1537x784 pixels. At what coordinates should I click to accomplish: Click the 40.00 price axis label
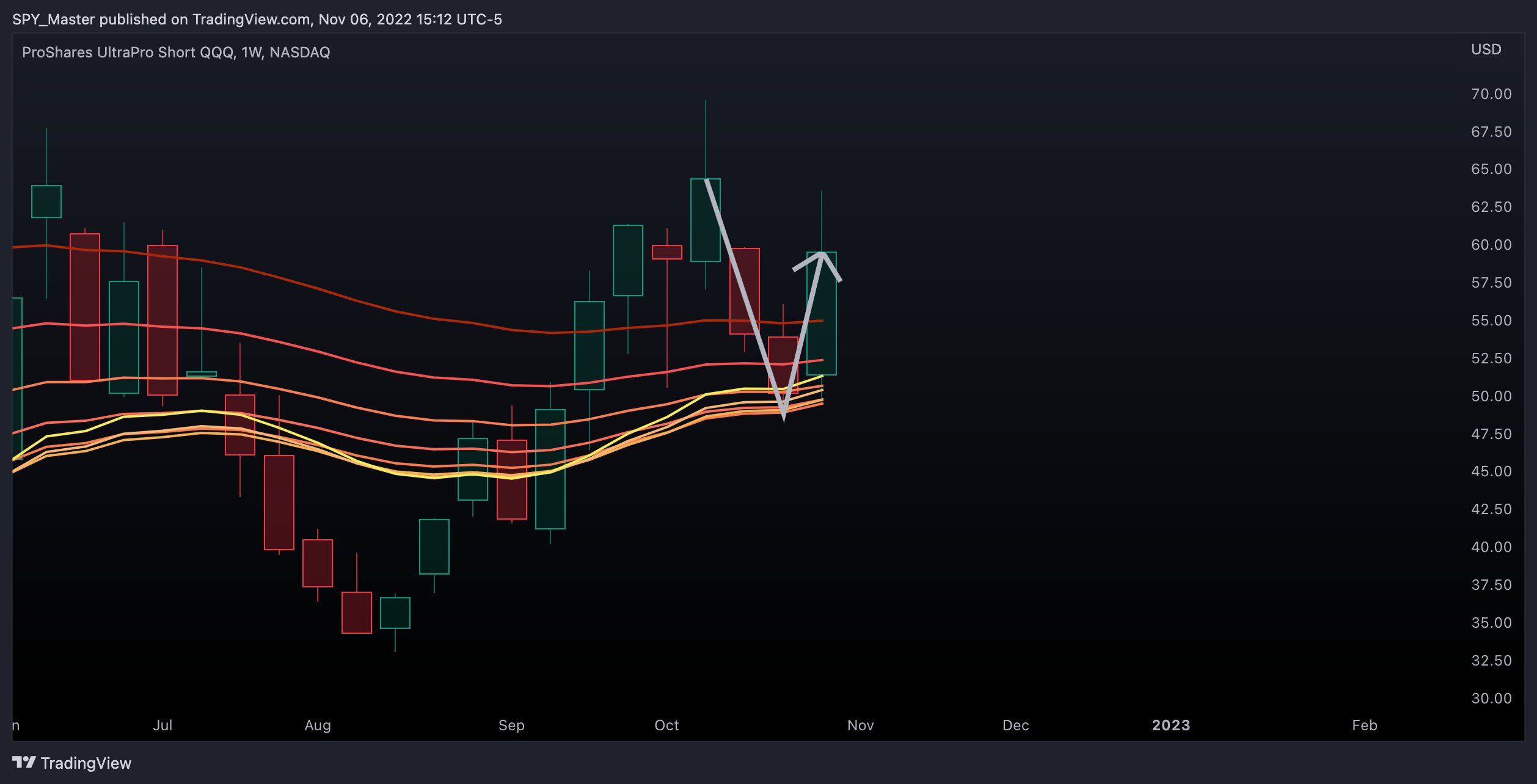click(x=1491, y=547)
